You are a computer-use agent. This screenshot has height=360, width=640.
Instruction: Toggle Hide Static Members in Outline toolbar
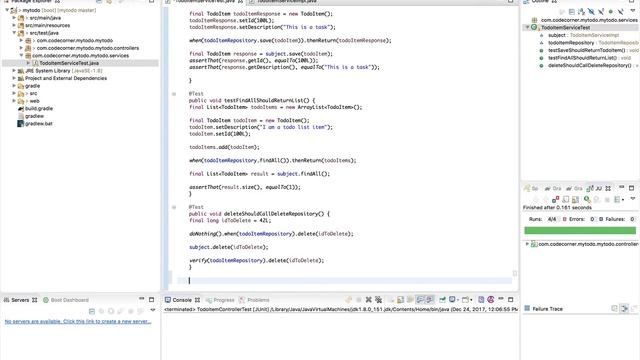click(x=601, y=11)
